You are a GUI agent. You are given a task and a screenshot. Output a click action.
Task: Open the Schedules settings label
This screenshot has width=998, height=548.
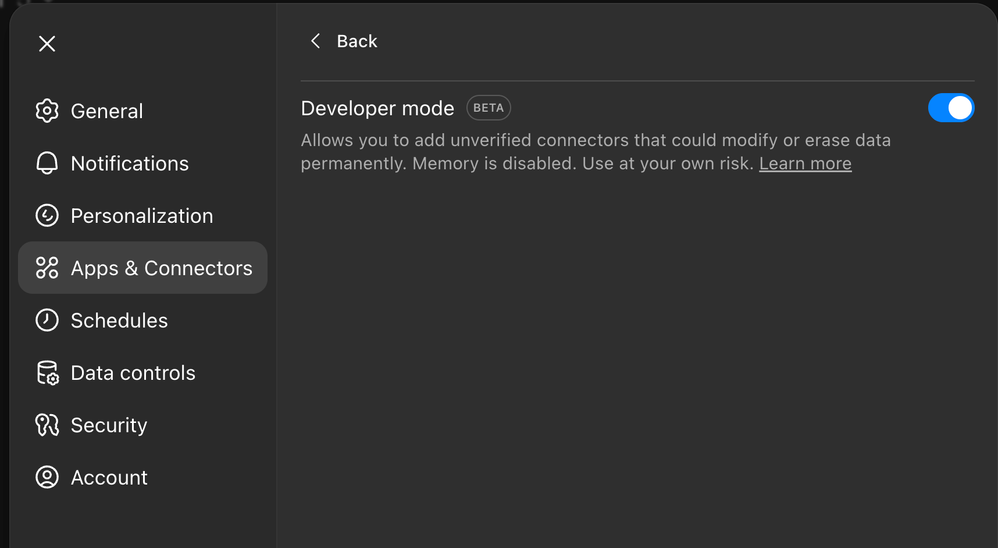(119, 320)
